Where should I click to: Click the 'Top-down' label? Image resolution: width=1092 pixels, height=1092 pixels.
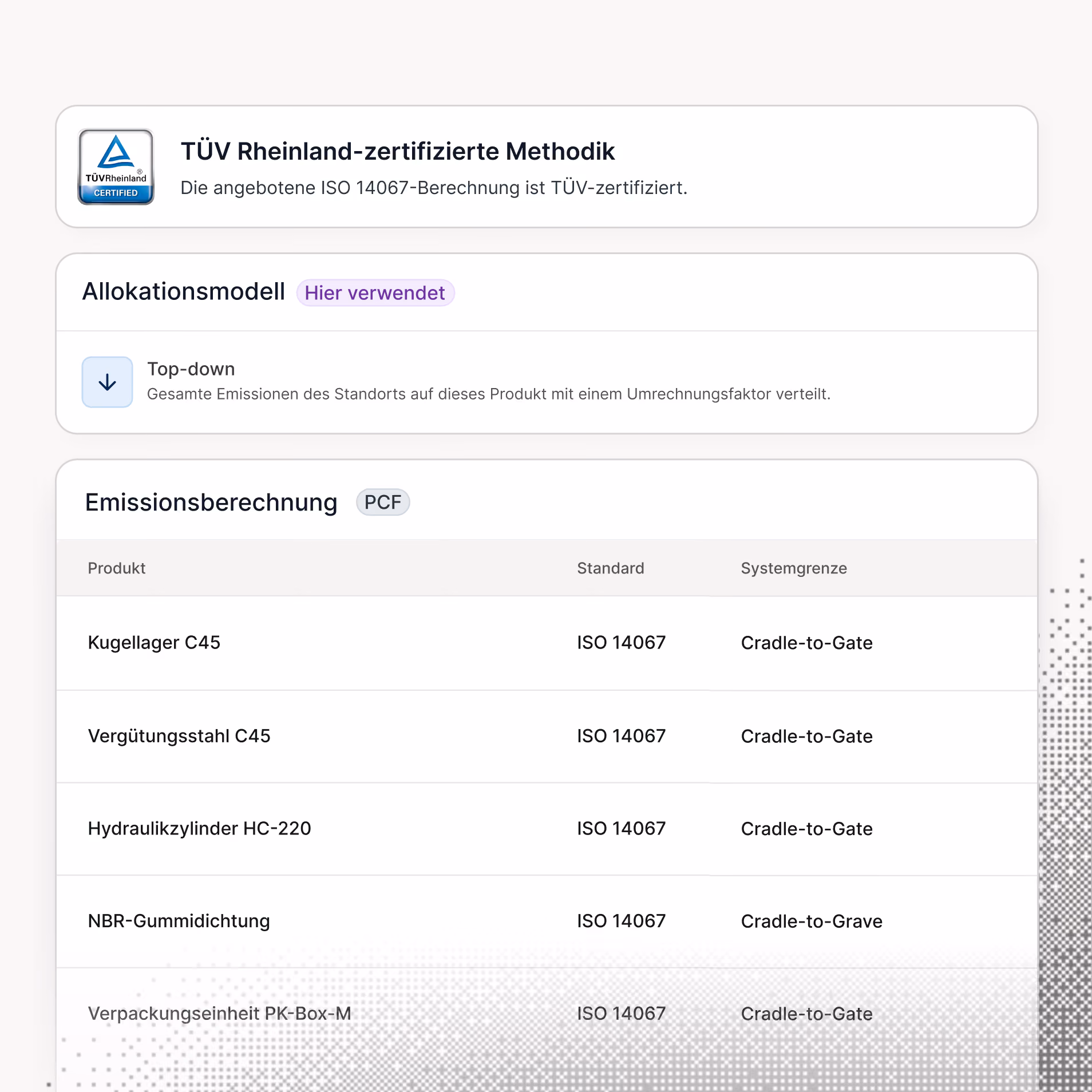tap(191, 369)
